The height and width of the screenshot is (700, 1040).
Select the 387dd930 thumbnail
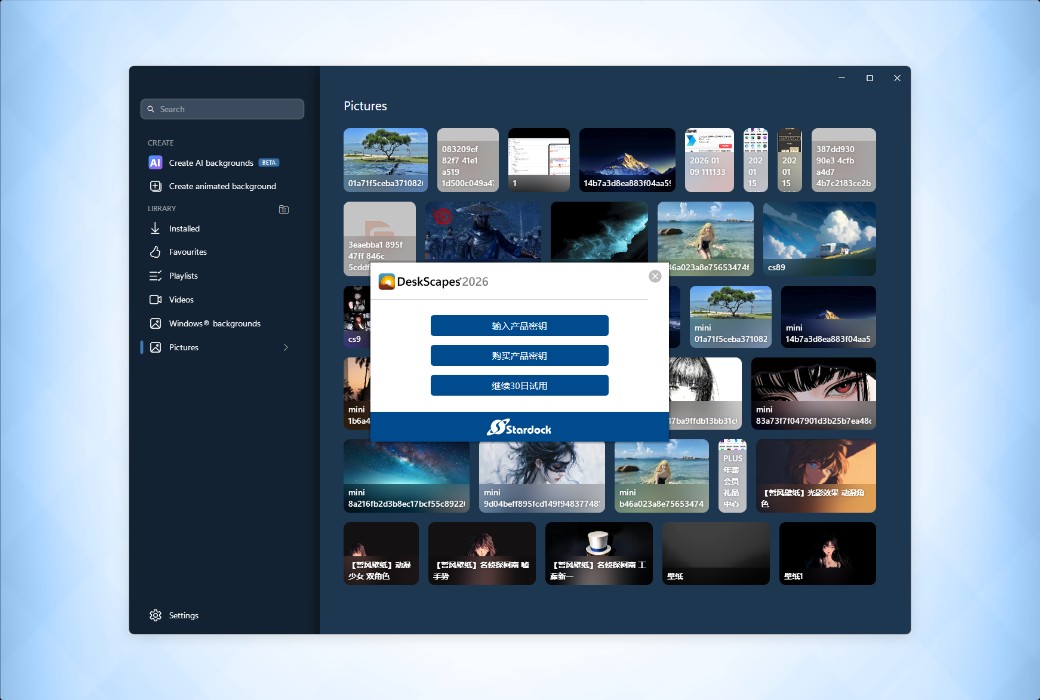click(844, 160)
